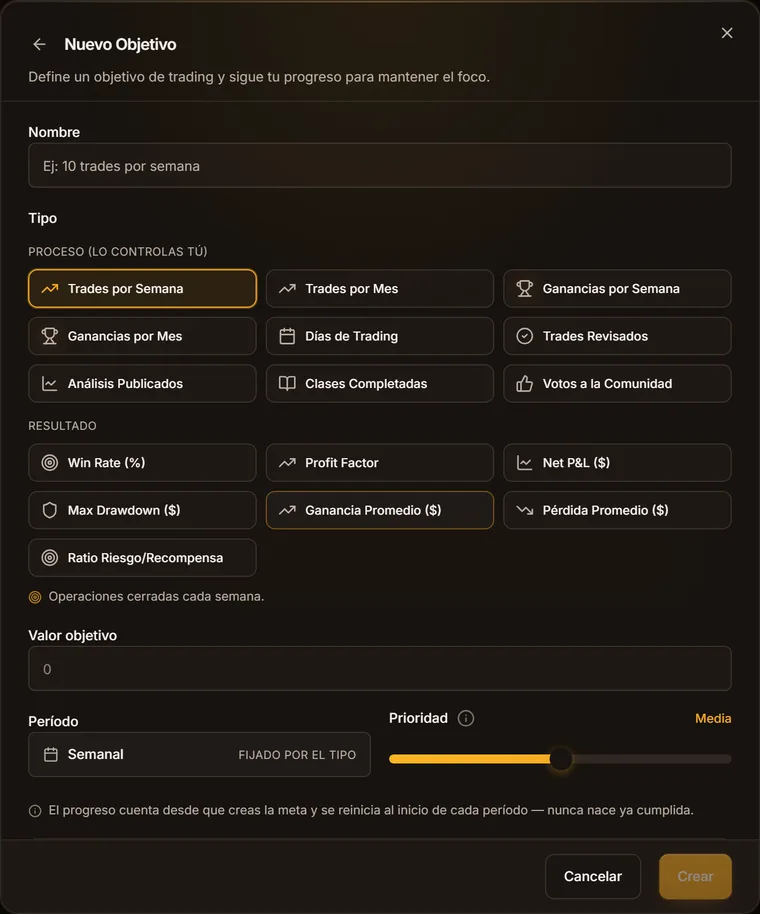Click the trophy icon on Ganancias por Semana
This screenshot has width=760, height=914.
click(525, 289)
